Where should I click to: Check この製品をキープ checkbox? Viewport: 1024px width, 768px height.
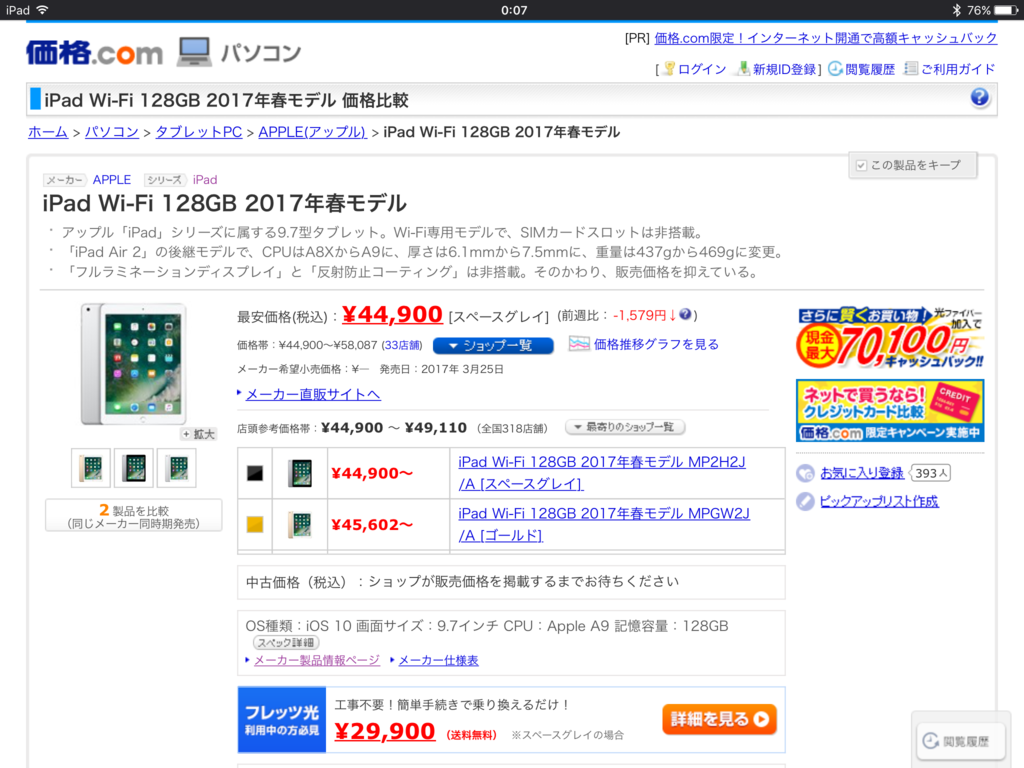coord(861,165)
